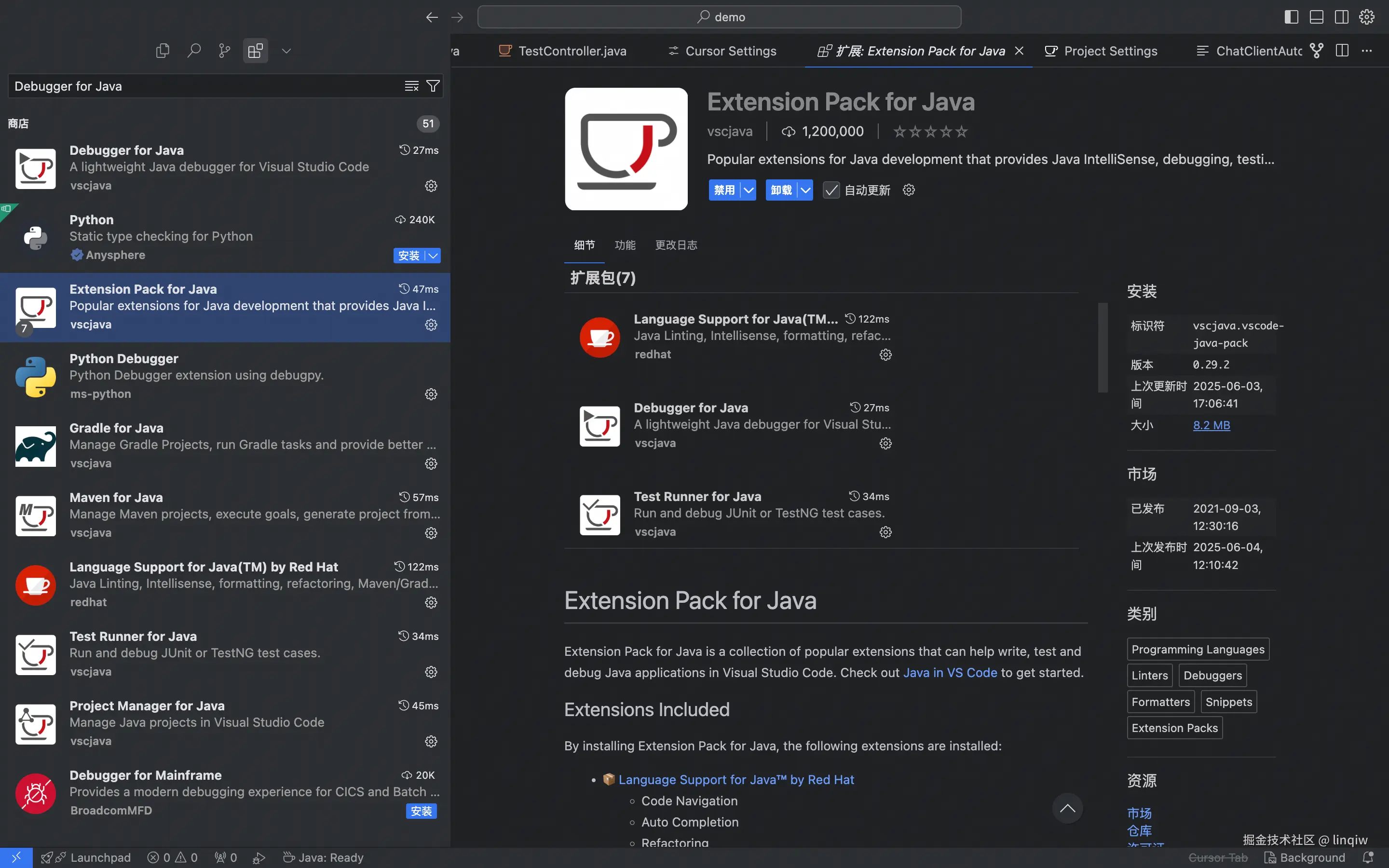Expand Python 安装 dropdown arrow
The image size is (1389, 868).
tap(434, 256)
